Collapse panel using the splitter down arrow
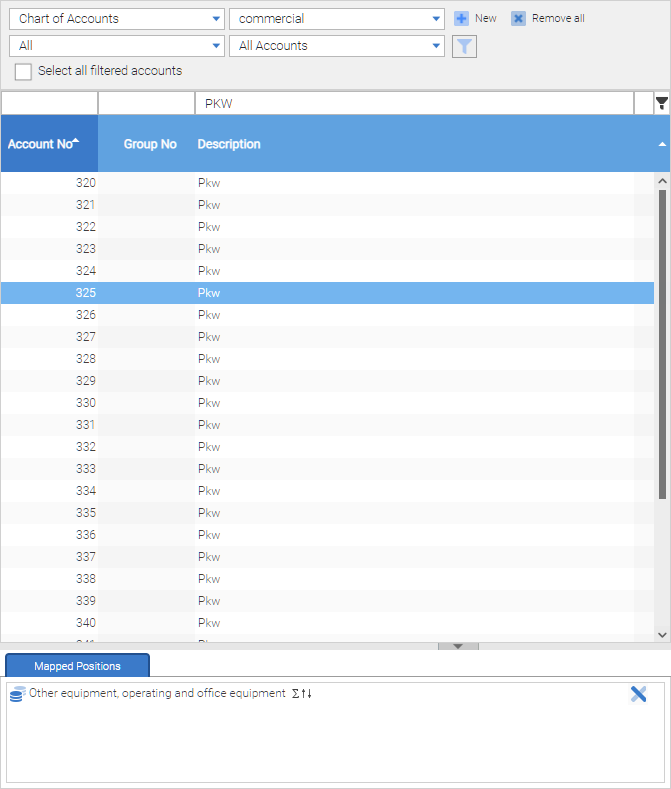This screenshot has height=789, width=671. point(458,646)
